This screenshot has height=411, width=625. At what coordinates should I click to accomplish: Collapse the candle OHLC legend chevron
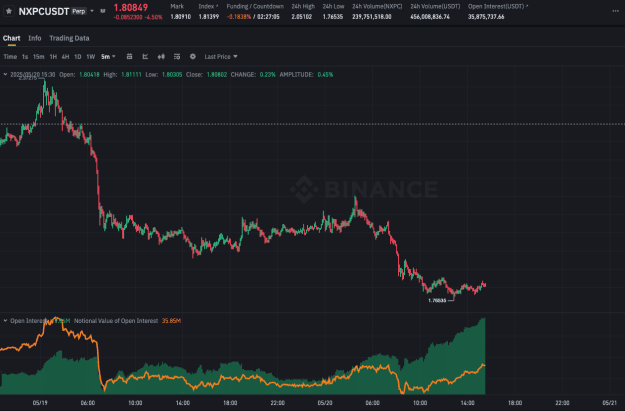(5, 75)
